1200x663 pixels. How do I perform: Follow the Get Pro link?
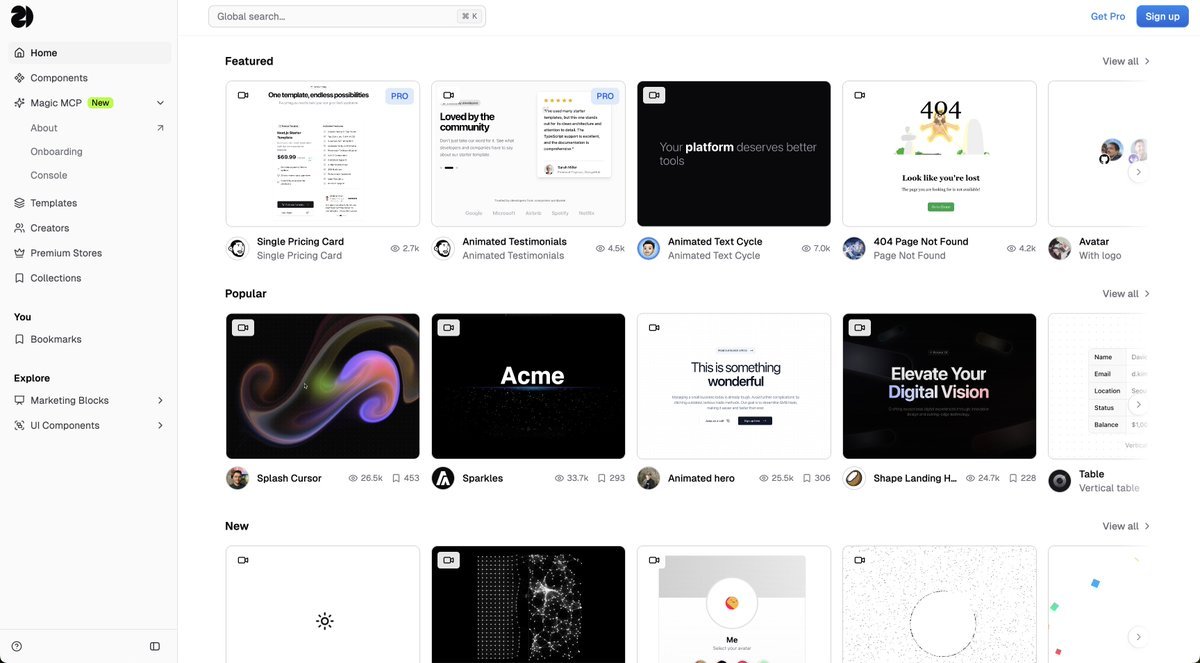1107,16
